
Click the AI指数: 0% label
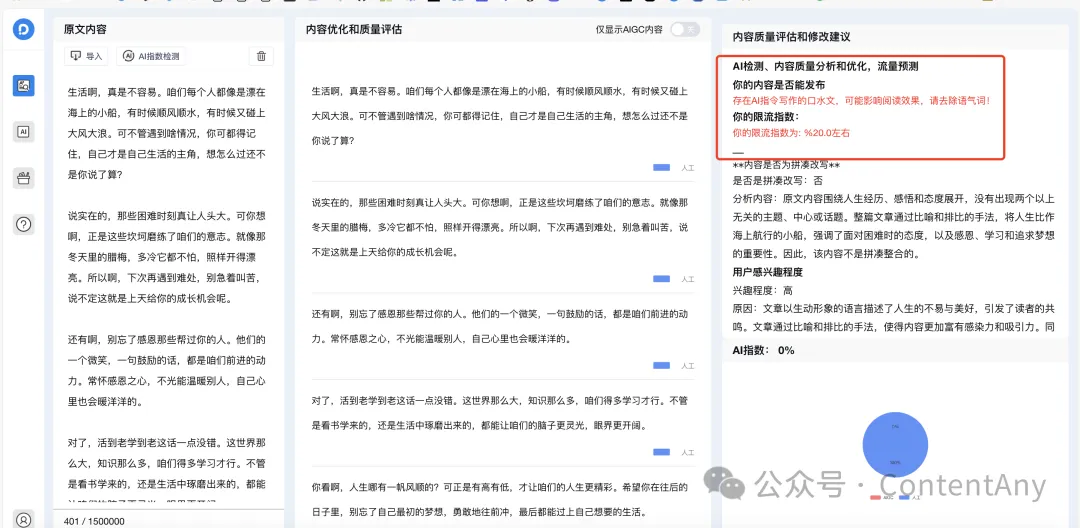click(x=763, y=350)
